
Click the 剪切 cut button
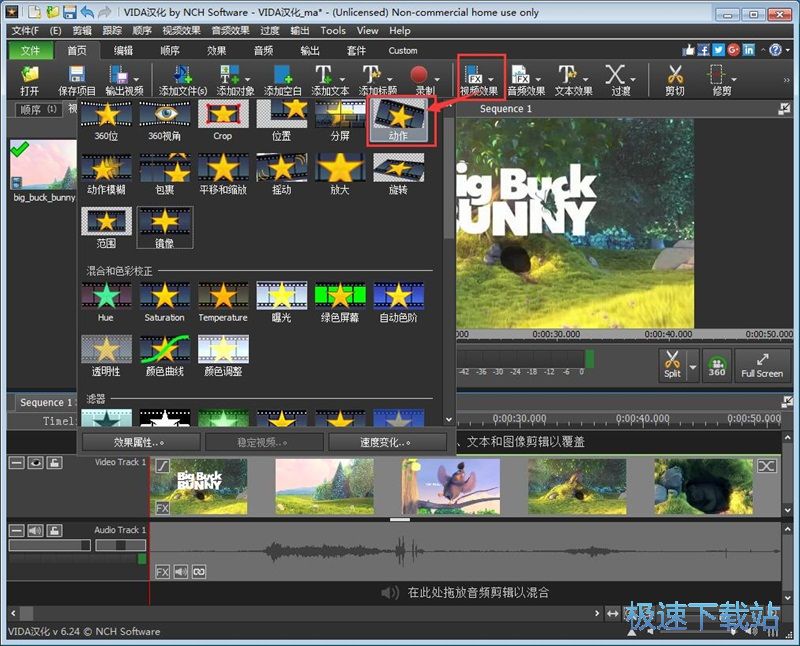[x=674, y=81]
